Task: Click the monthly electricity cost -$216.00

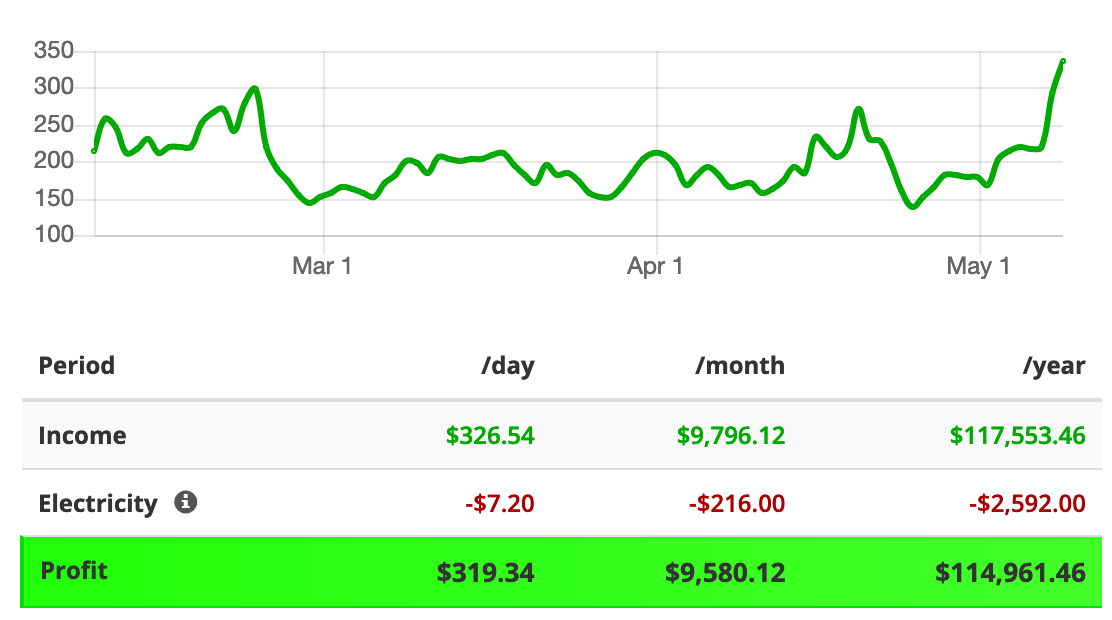Action: point(738,504)
